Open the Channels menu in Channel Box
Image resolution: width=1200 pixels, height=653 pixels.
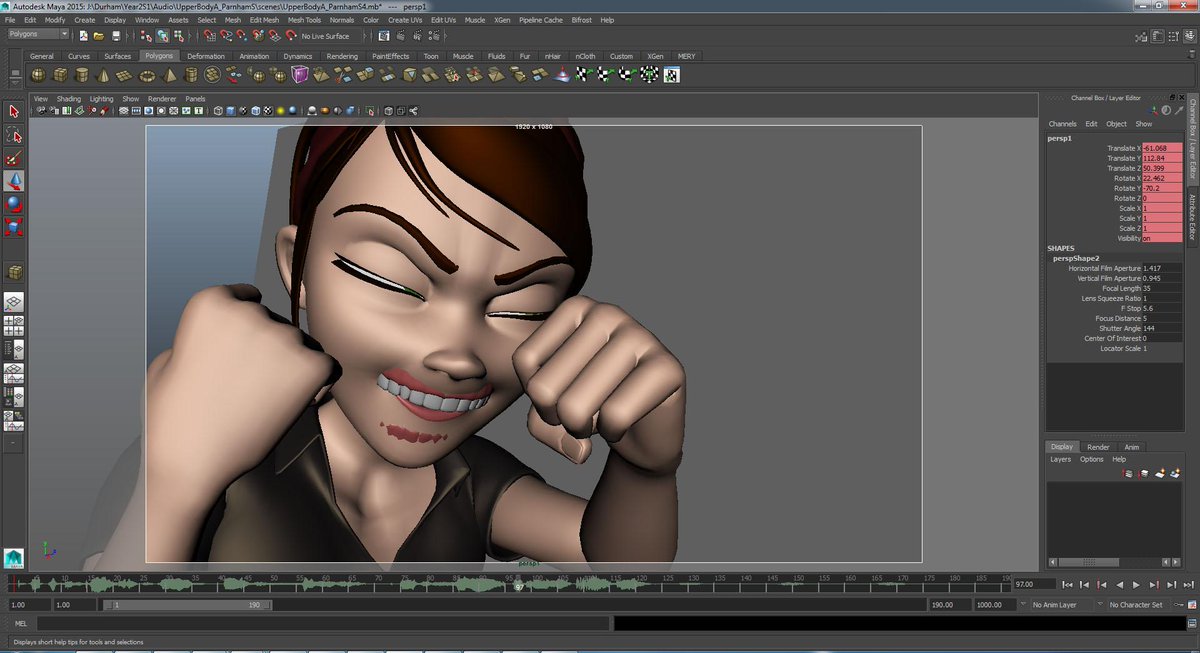1062,124
